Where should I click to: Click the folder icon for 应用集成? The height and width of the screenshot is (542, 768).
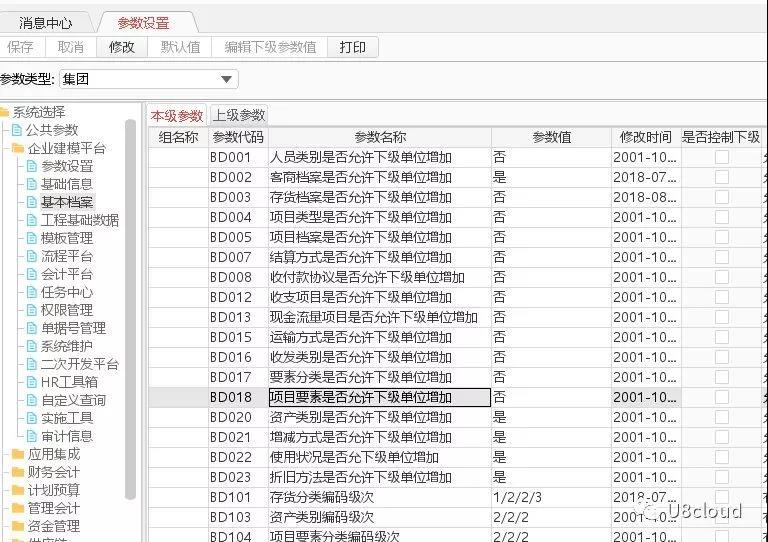click(17, 454)
